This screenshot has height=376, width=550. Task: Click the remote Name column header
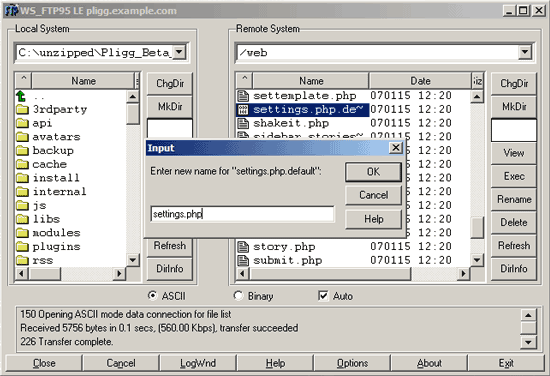pyautogui.click(x=311, y=81)
